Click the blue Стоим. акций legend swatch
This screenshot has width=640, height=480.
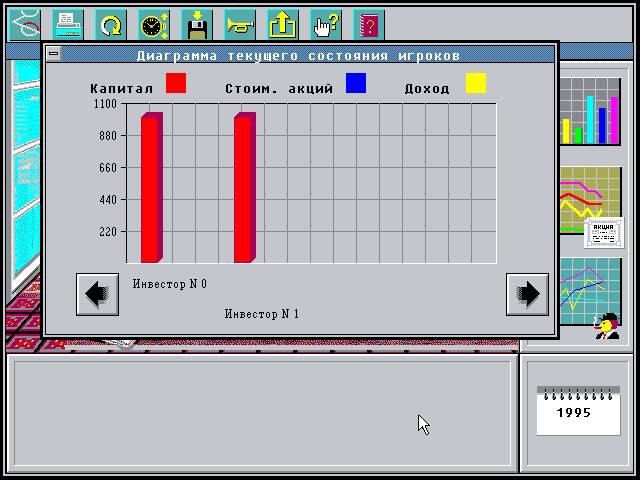click(356, 83)
